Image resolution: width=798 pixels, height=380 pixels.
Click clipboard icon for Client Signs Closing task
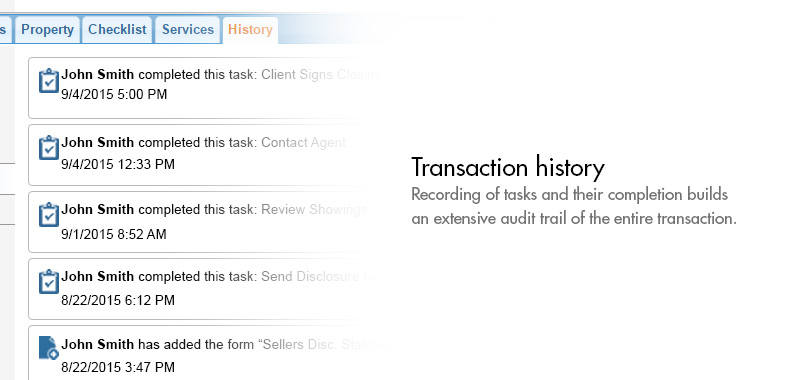point(49,80)
